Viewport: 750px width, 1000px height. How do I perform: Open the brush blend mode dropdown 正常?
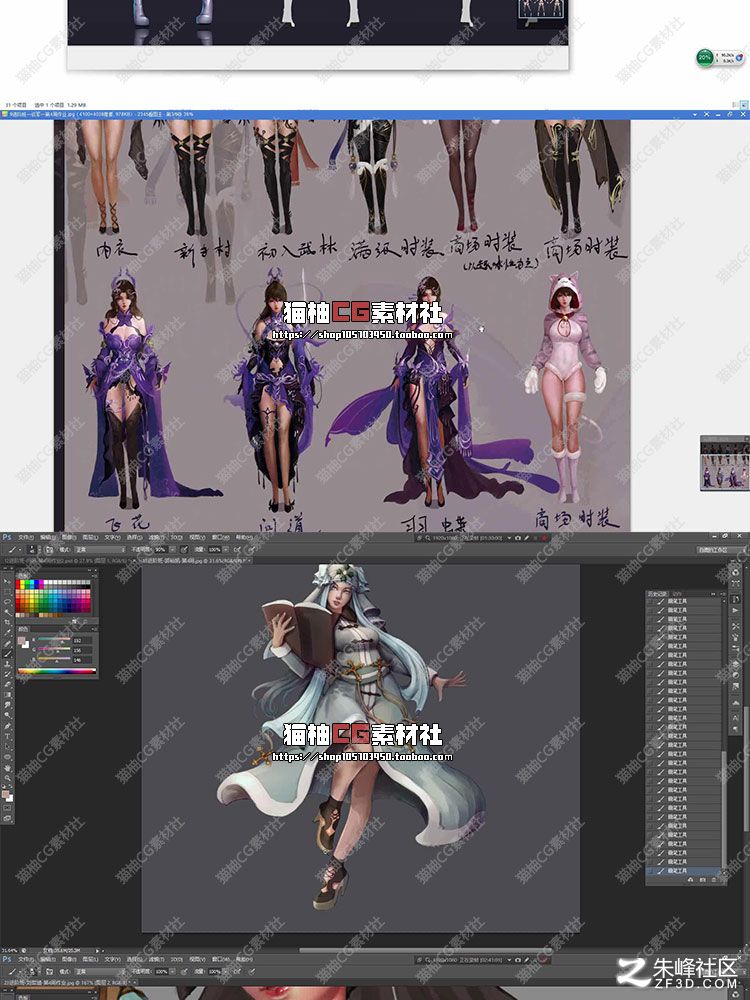point(99,550)
